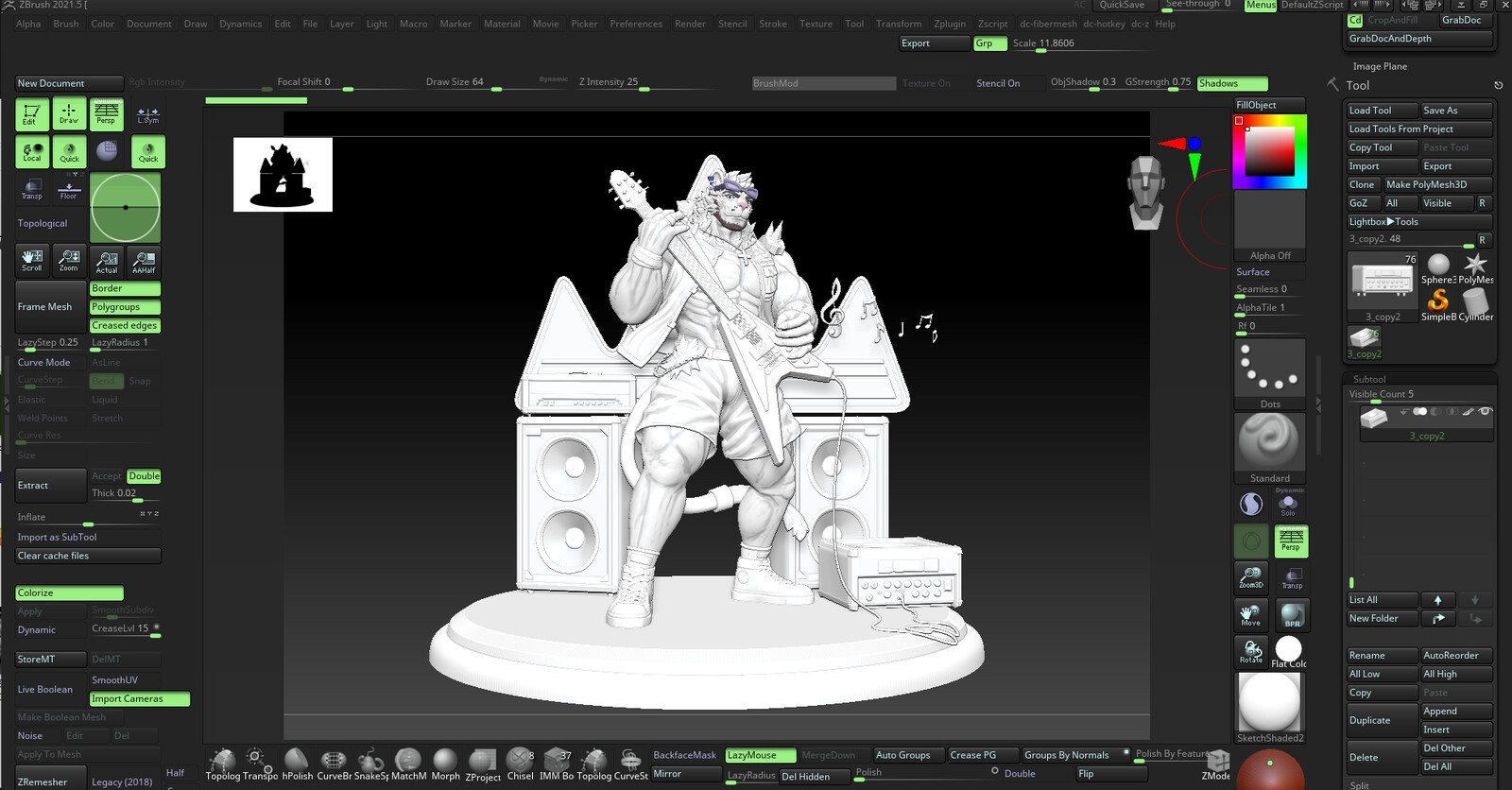Click the Extract button
The width and height of the screenshot is (1512, 790).
(x=51, y=486)
